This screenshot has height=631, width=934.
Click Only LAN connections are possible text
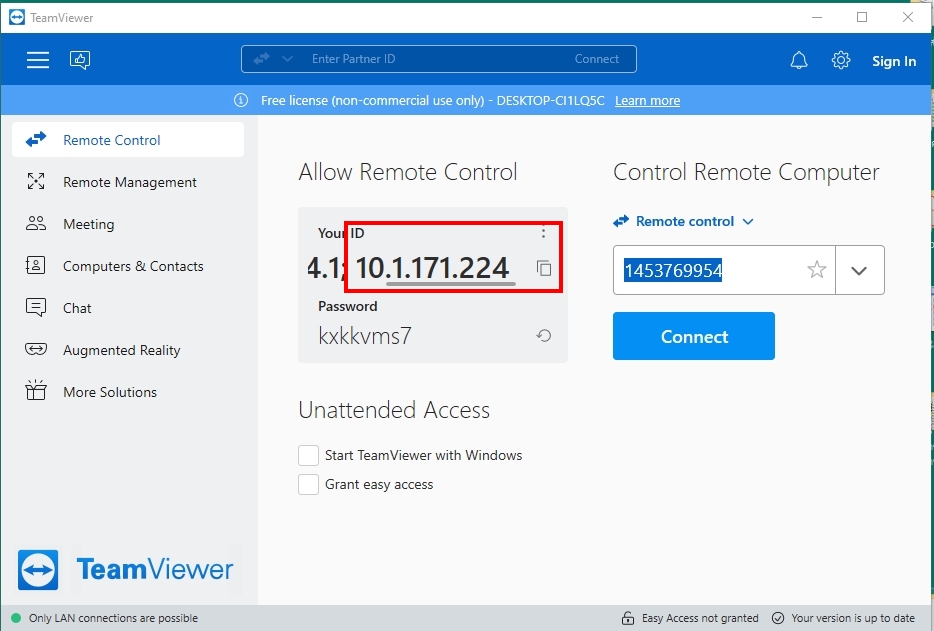point(113,618)
